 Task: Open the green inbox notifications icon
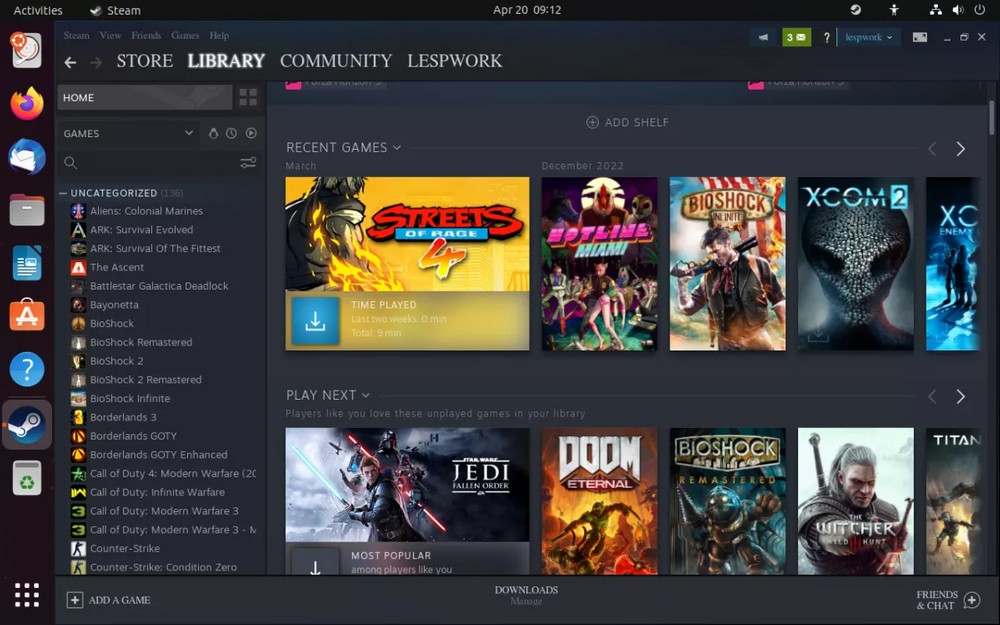coord(796,37)
